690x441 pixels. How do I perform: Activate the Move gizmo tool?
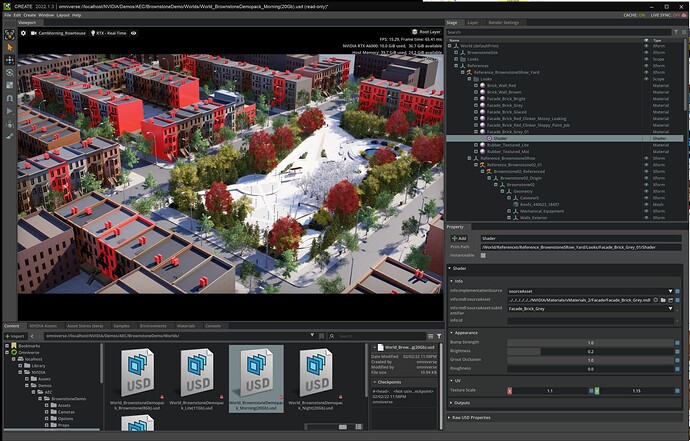tap(10, 60)
